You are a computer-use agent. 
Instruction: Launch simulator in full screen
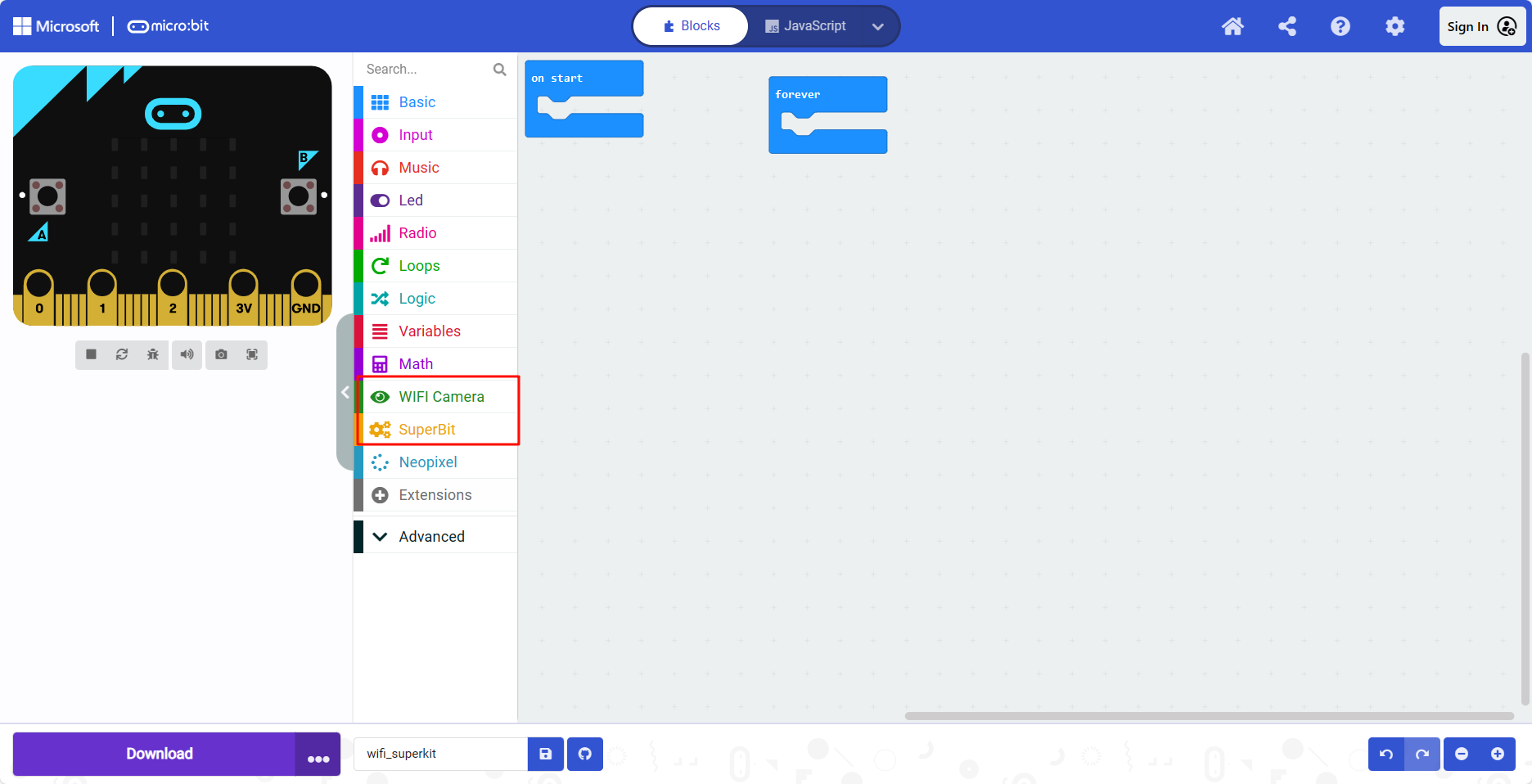pos(252,354)
